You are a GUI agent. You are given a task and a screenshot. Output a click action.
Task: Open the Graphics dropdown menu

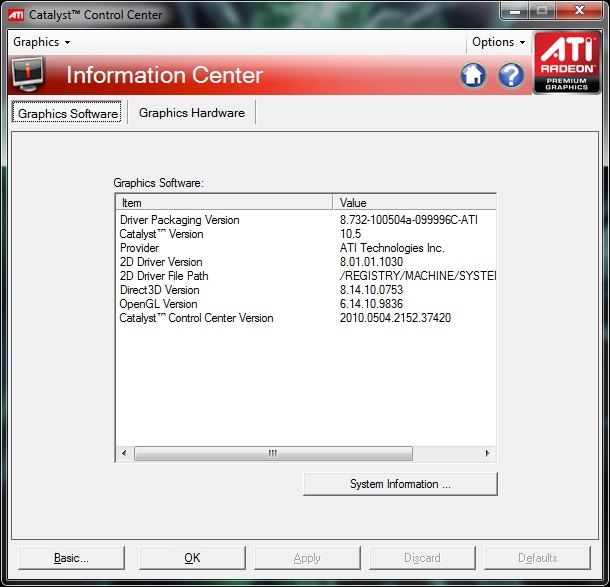[41, 42]
